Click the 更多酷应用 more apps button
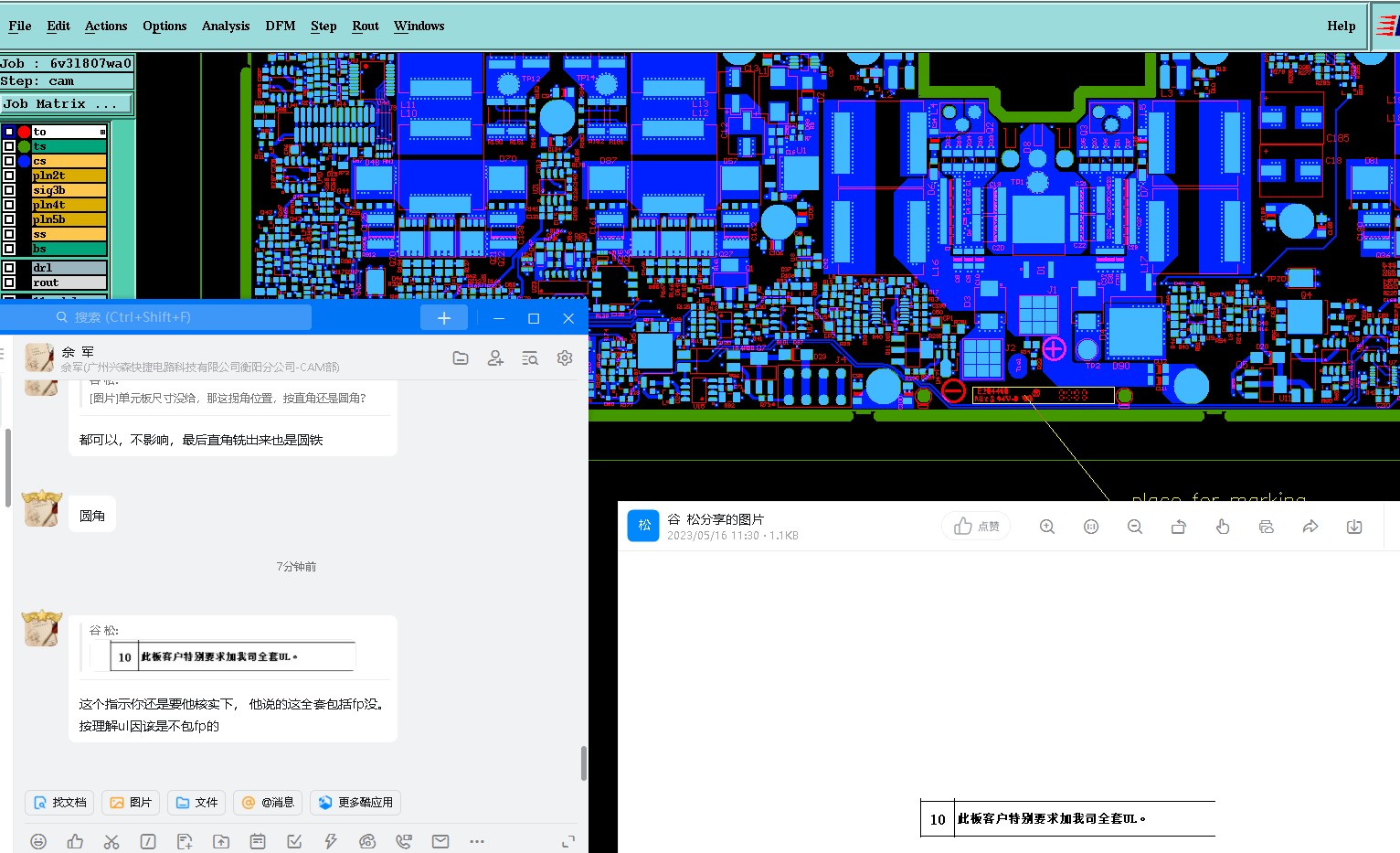Screen dimensions: 1400x853 355,803
